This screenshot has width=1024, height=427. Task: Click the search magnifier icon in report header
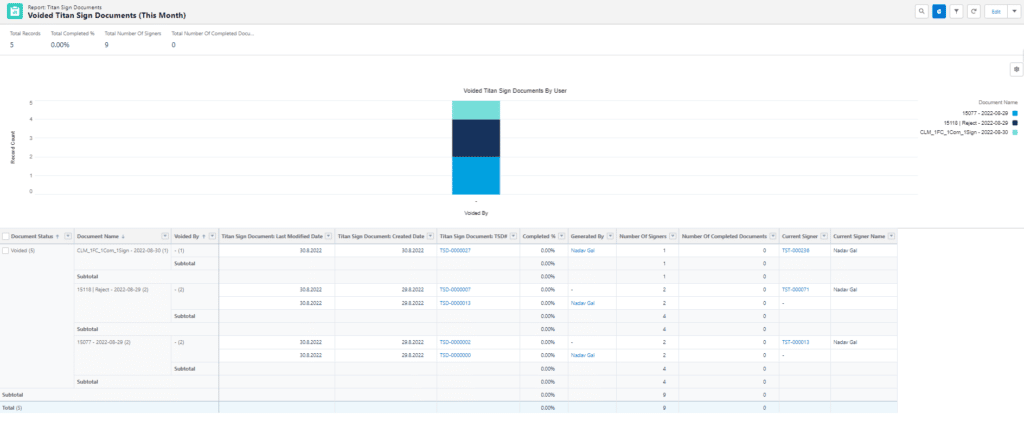[922, 11]
